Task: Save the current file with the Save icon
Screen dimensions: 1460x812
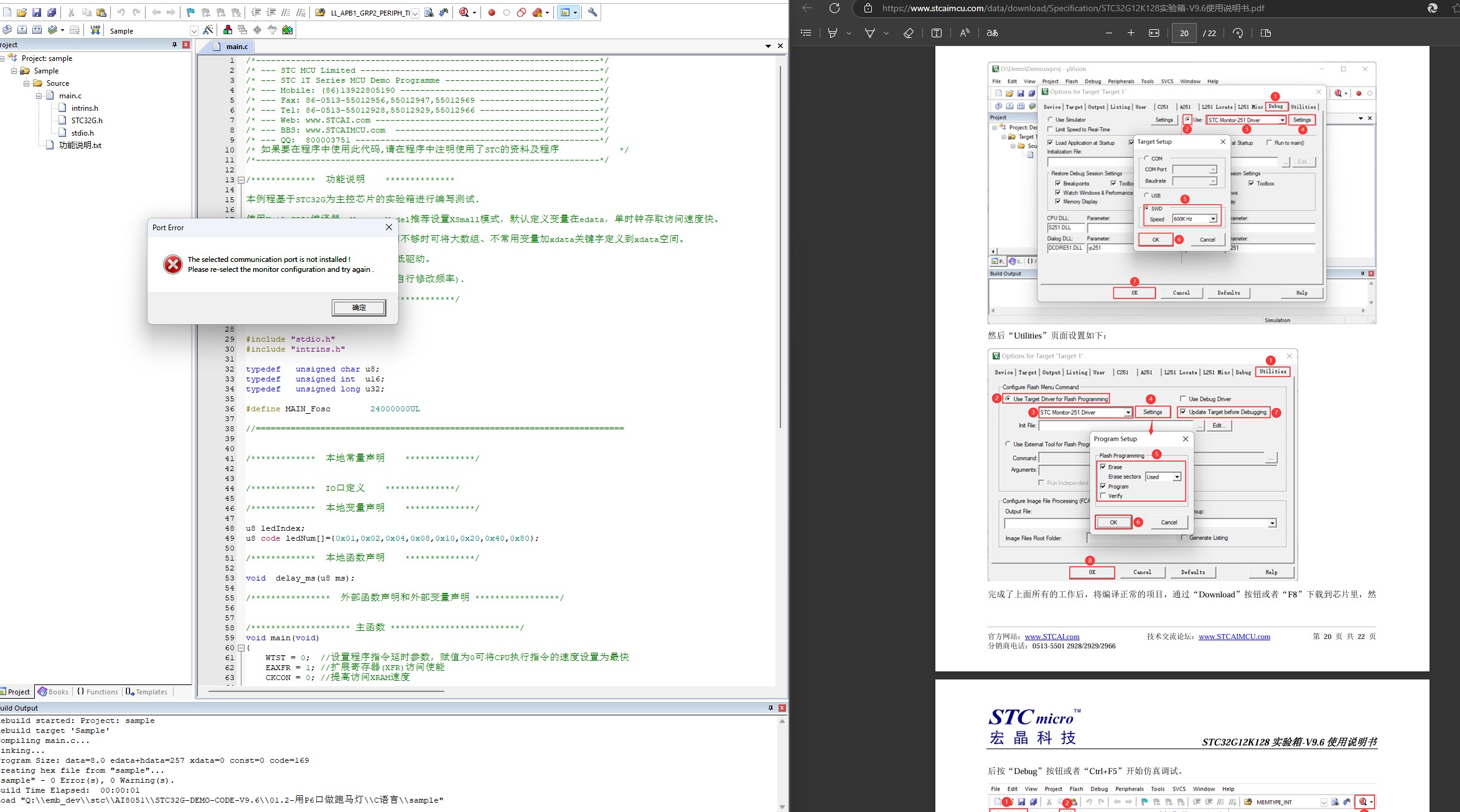Action: click(x=37, y=12)
